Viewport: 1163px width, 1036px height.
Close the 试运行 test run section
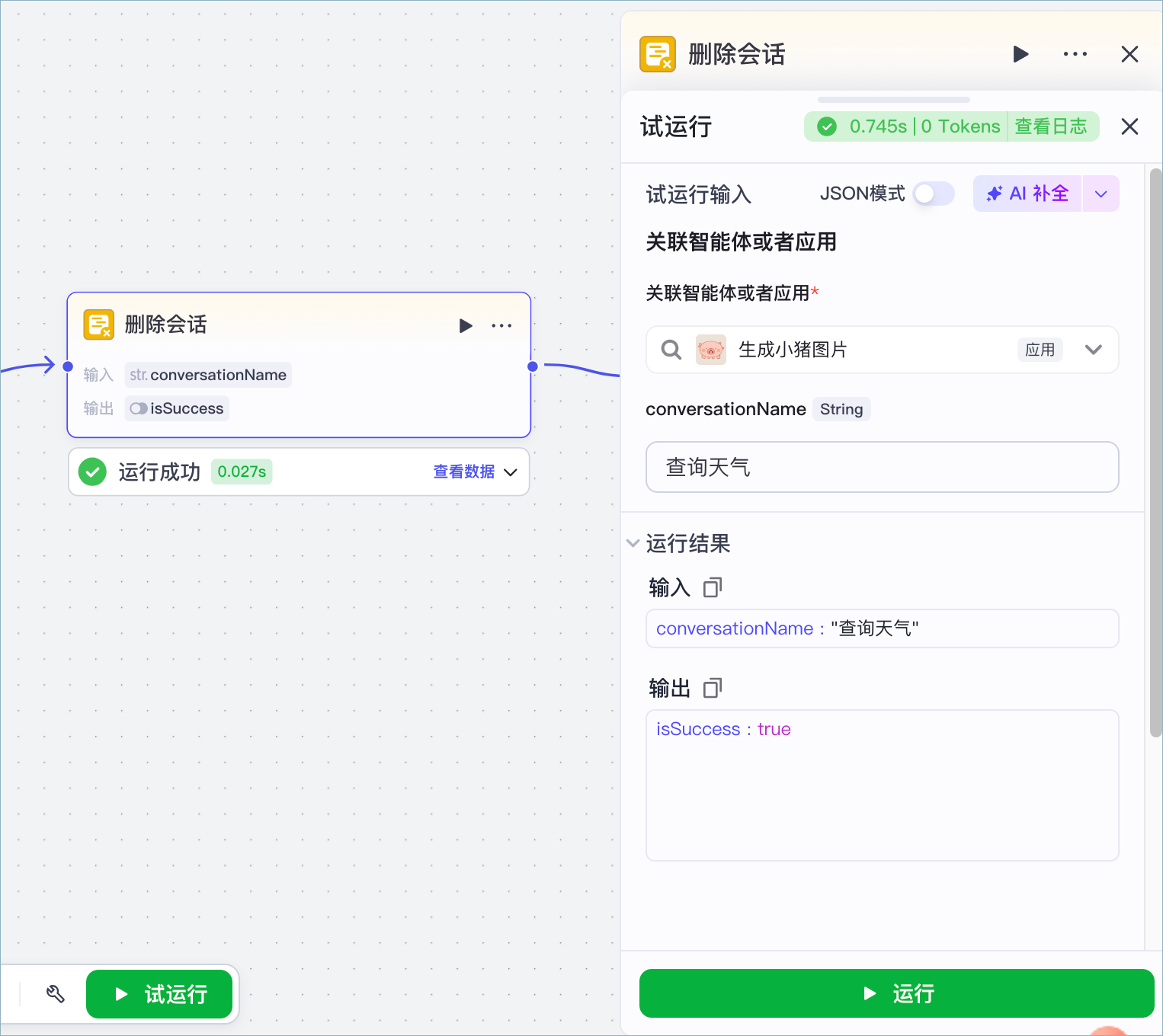1129,126
